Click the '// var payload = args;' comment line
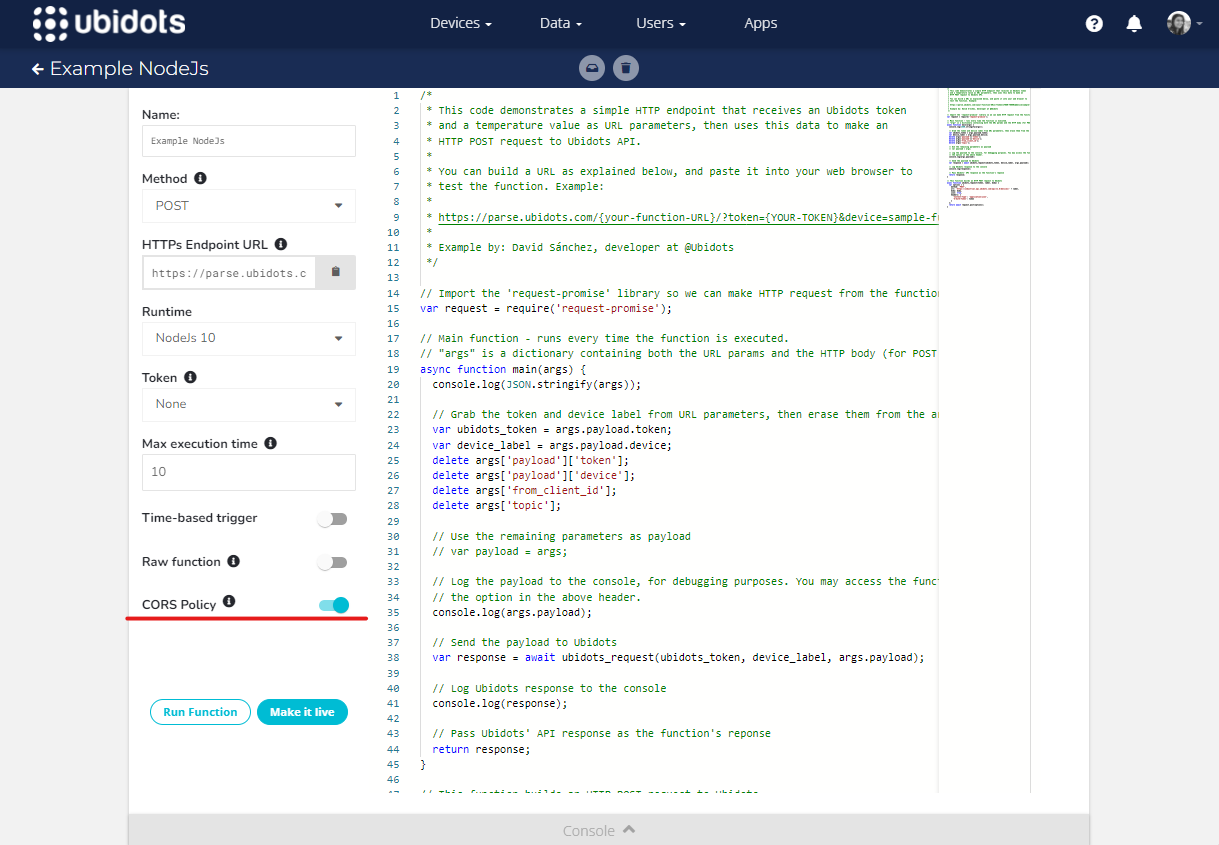The width and height of the screenshot is (1219, 845). (500, 551)
